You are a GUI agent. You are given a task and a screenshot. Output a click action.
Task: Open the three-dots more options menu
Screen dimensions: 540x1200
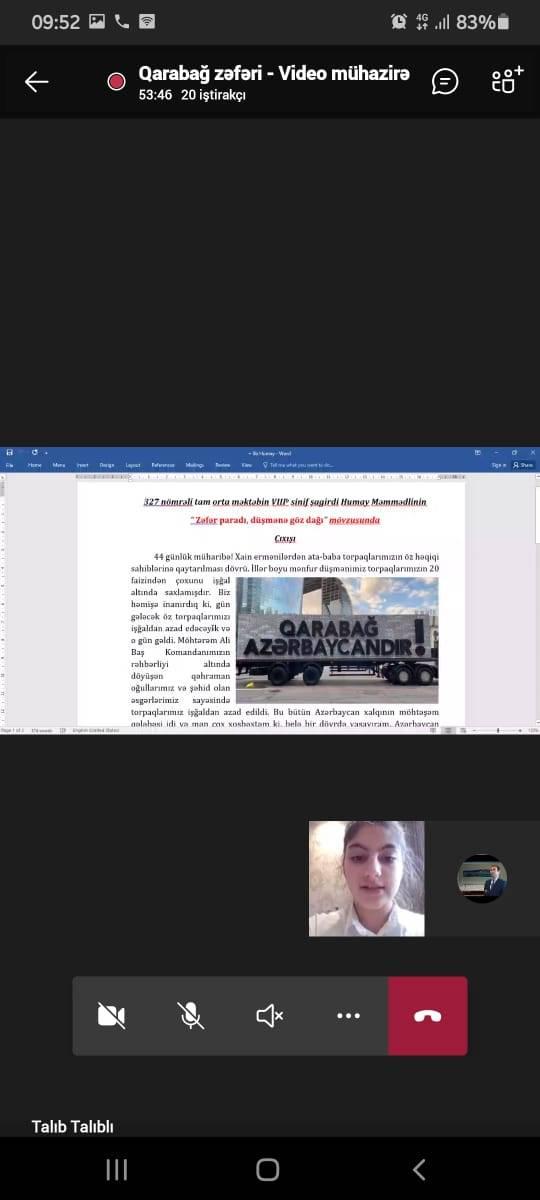coord(348,1016)
